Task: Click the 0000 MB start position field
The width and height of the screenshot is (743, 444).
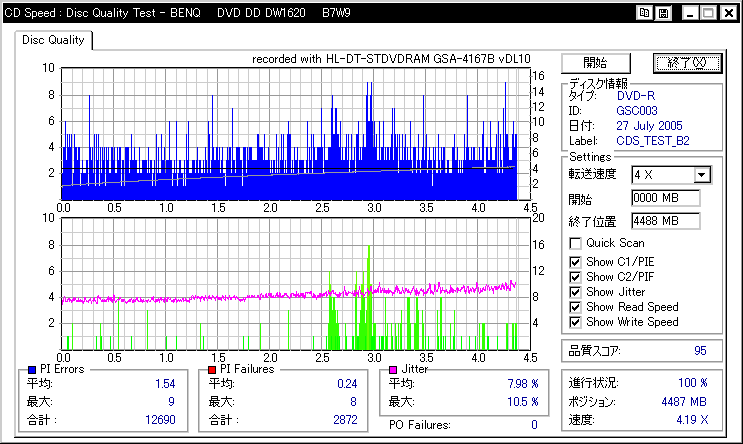Action: 666,198
